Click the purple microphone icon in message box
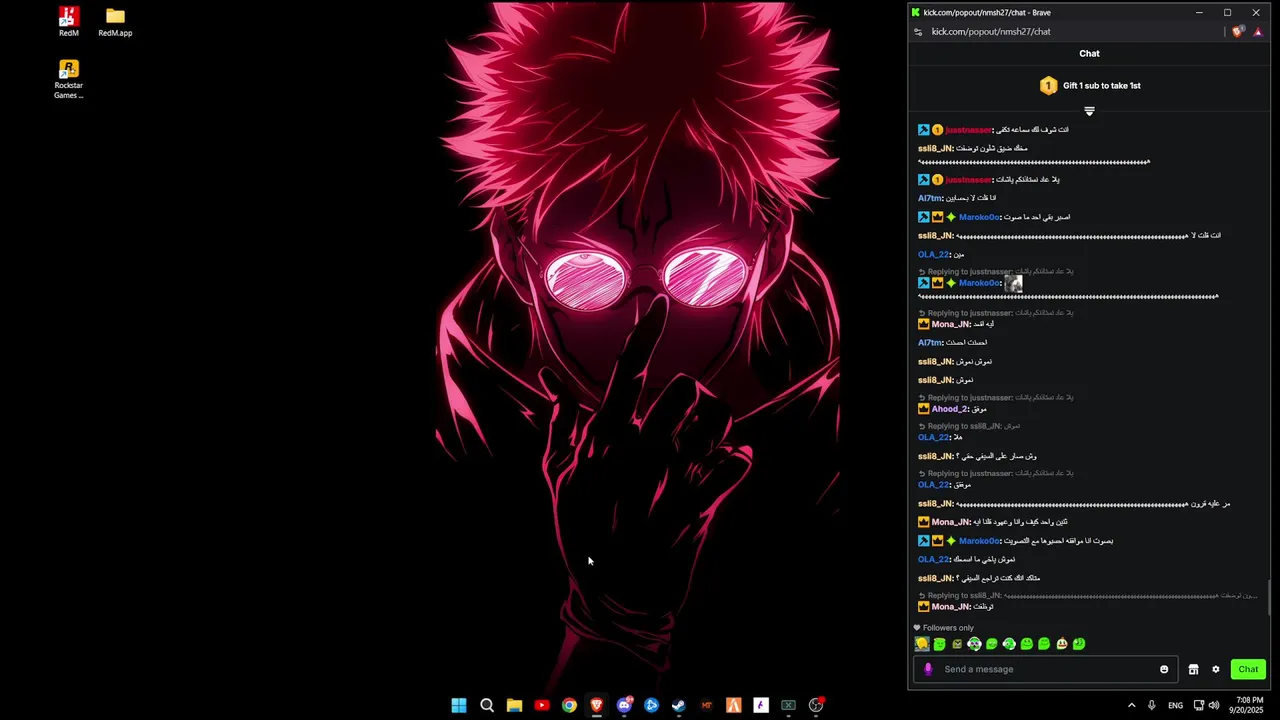1280x720 pixels. (x=928, y=669)
